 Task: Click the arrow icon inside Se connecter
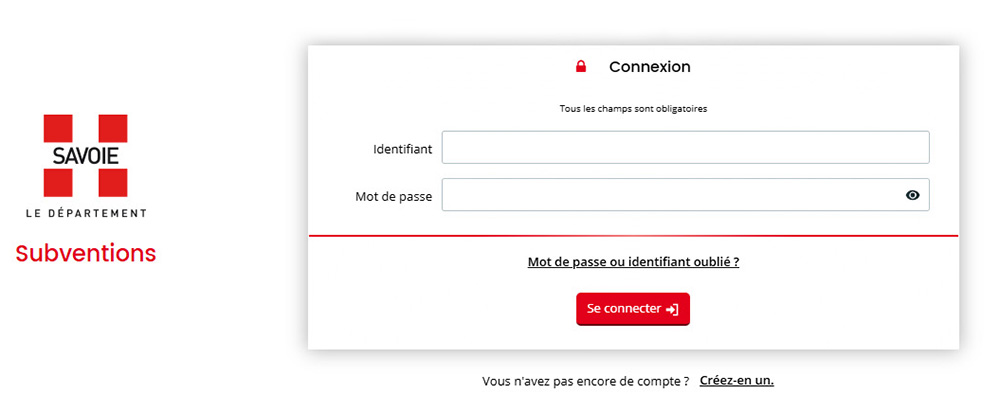pos(672,309)
